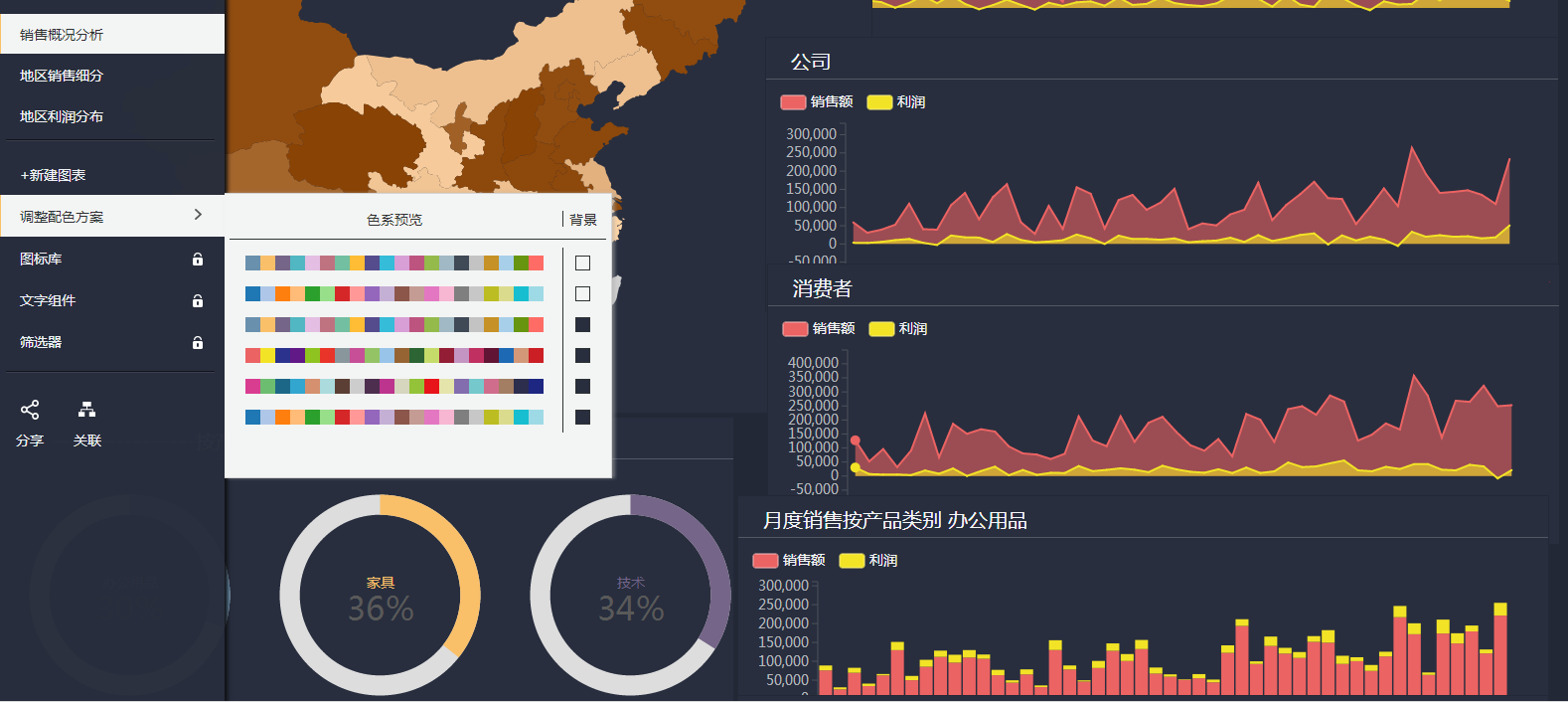Check the second white box under 背景

pos(582,294)
